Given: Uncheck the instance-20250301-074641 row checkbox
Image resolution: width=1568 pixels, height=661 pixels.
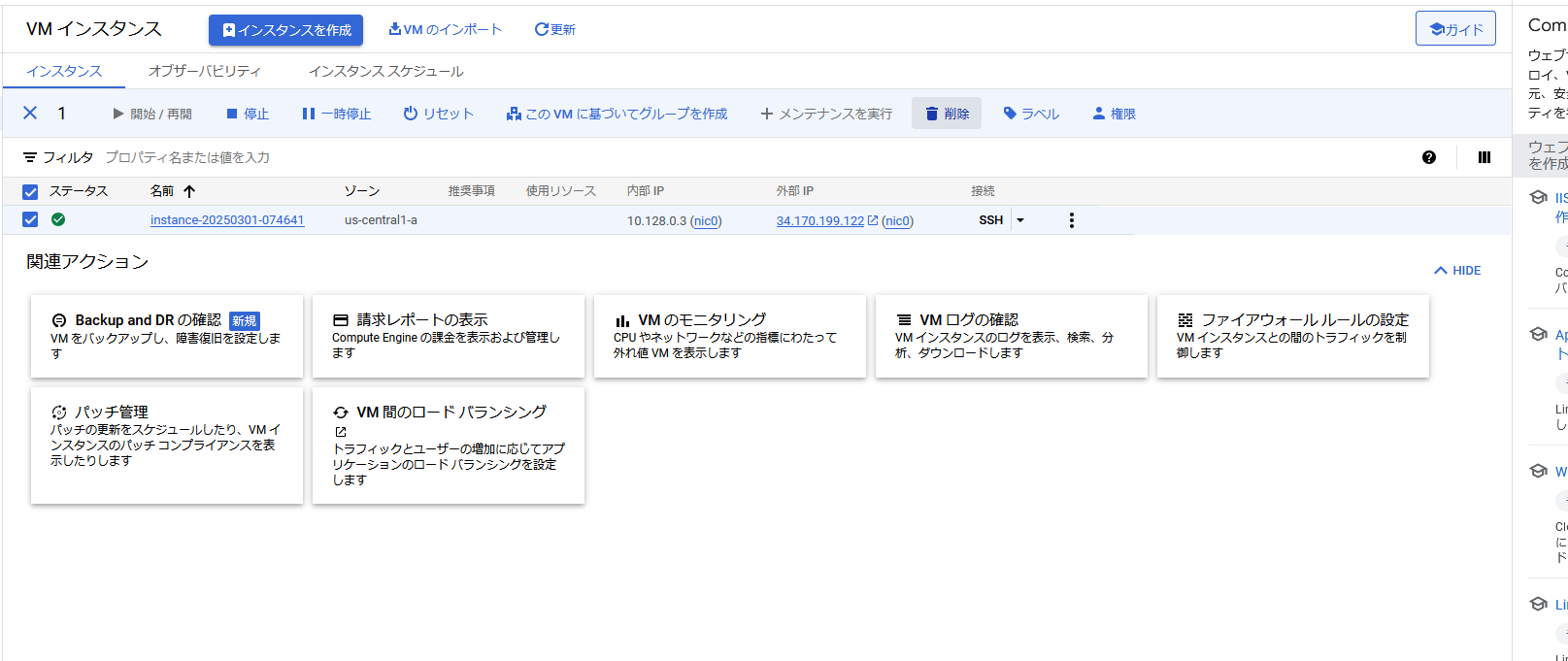Looking at the screenshot, I should click(30, 220).
